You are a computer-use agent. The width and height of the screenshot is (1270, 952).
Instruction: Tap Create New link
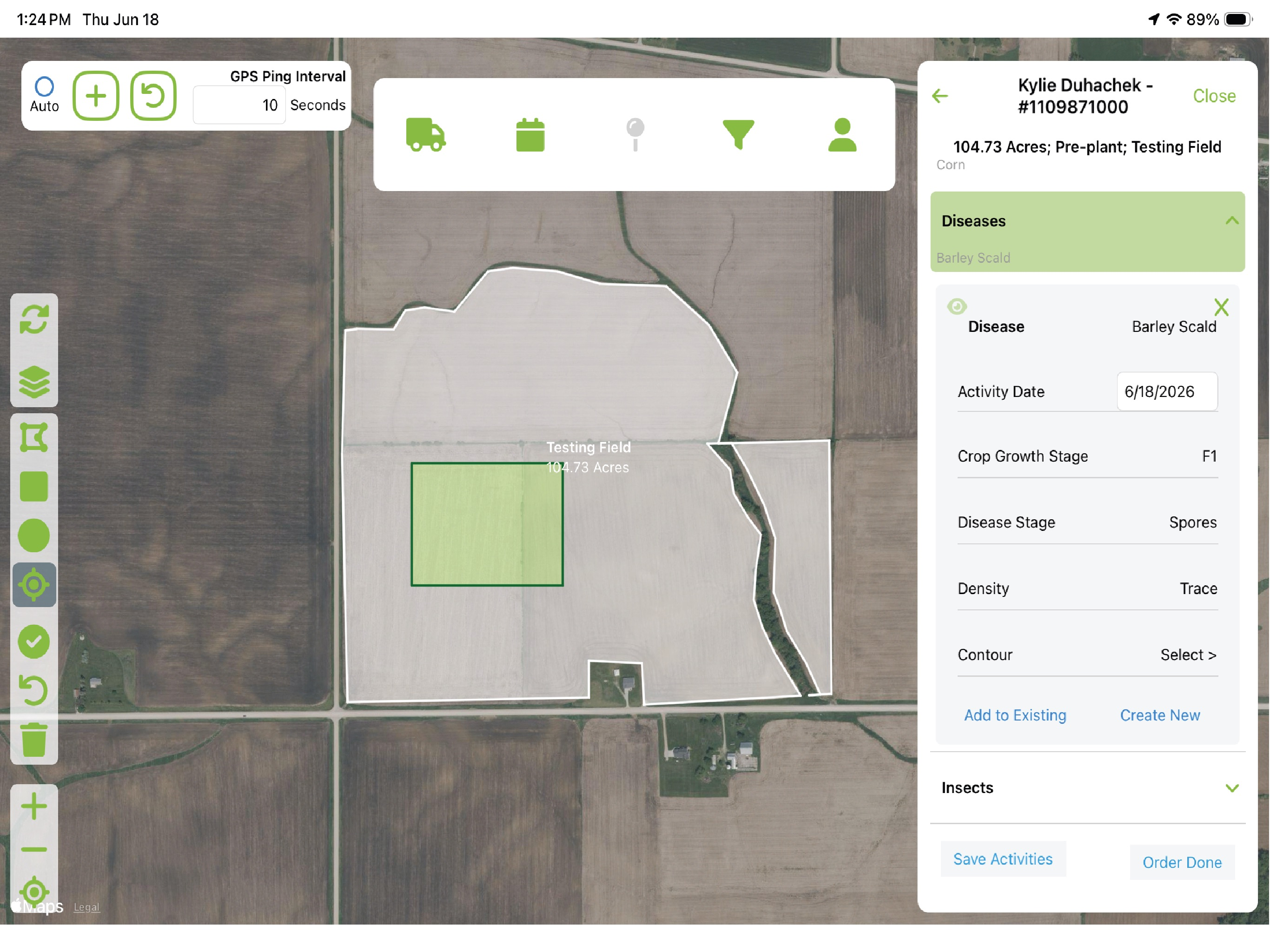(1160, 715)
